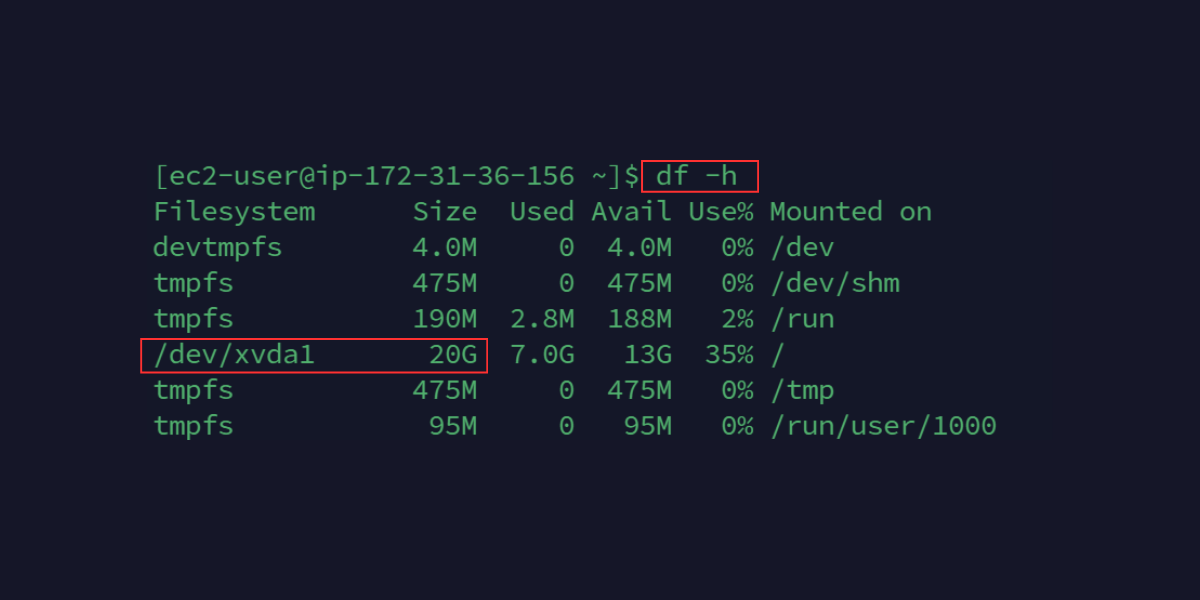Select the /dev/shm mount point
This screenshot has height=600, width=1200.
click(x=834, y=283)
